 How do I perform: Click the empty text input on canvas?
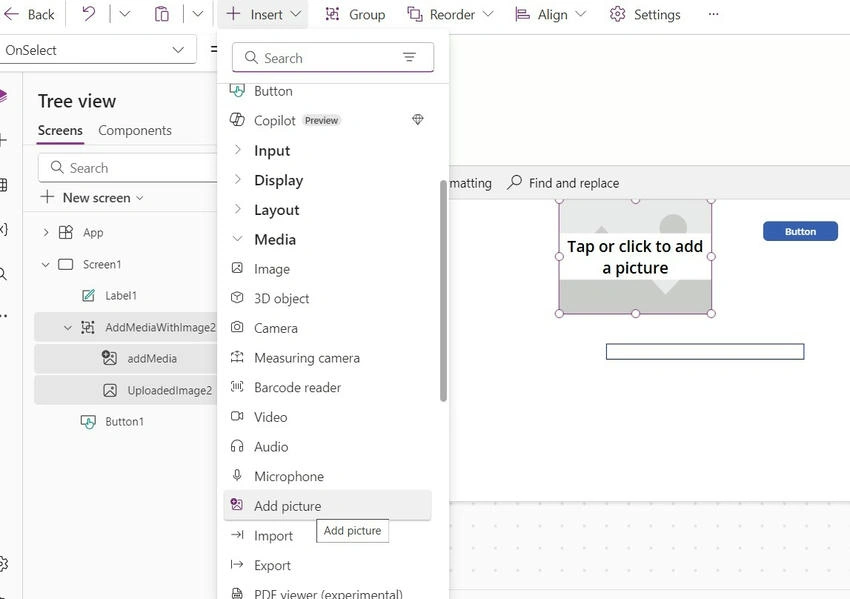tap(705, 351)
